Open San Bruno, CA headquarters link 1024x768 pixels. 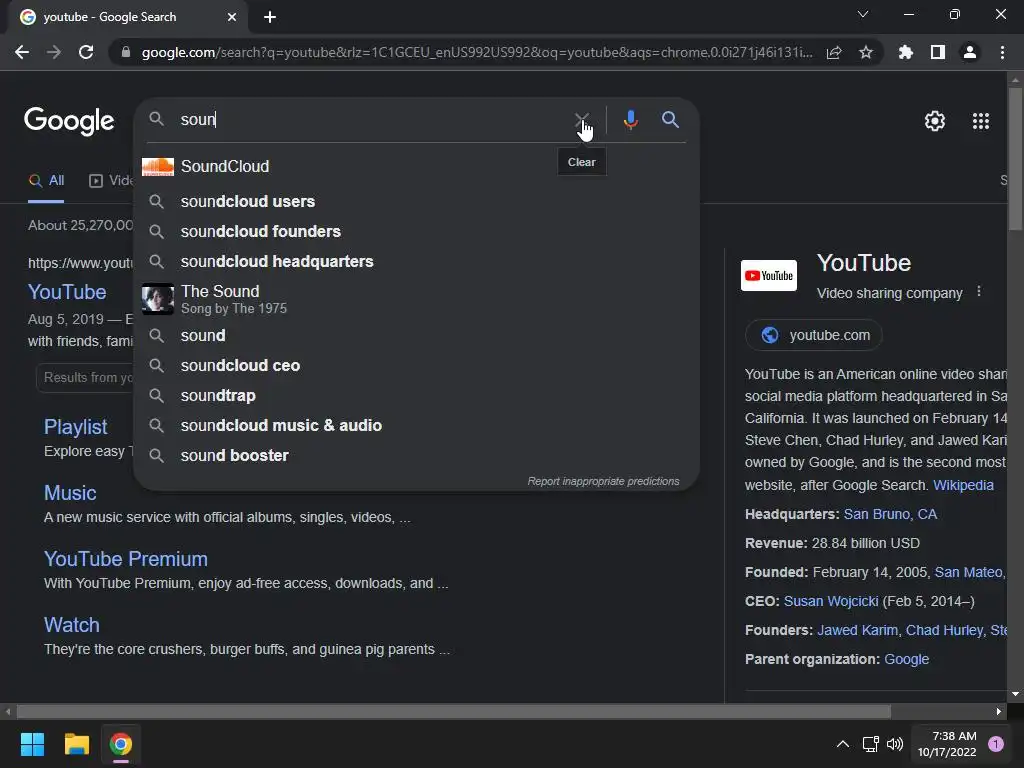point(890,515)
